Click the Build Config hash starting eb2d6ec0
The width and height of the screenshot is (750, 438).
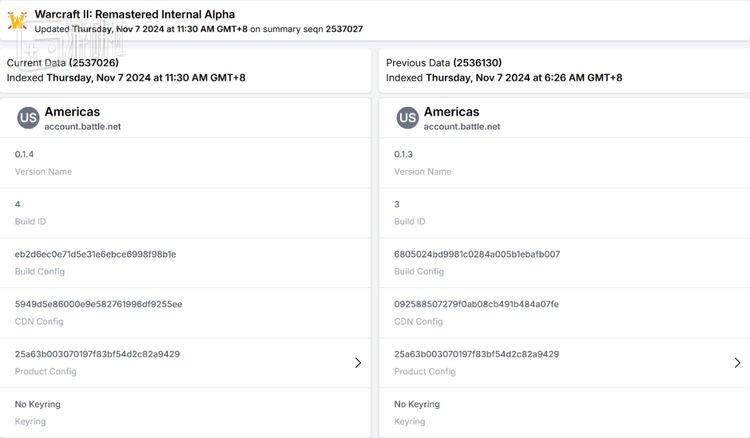pos(95,254)
